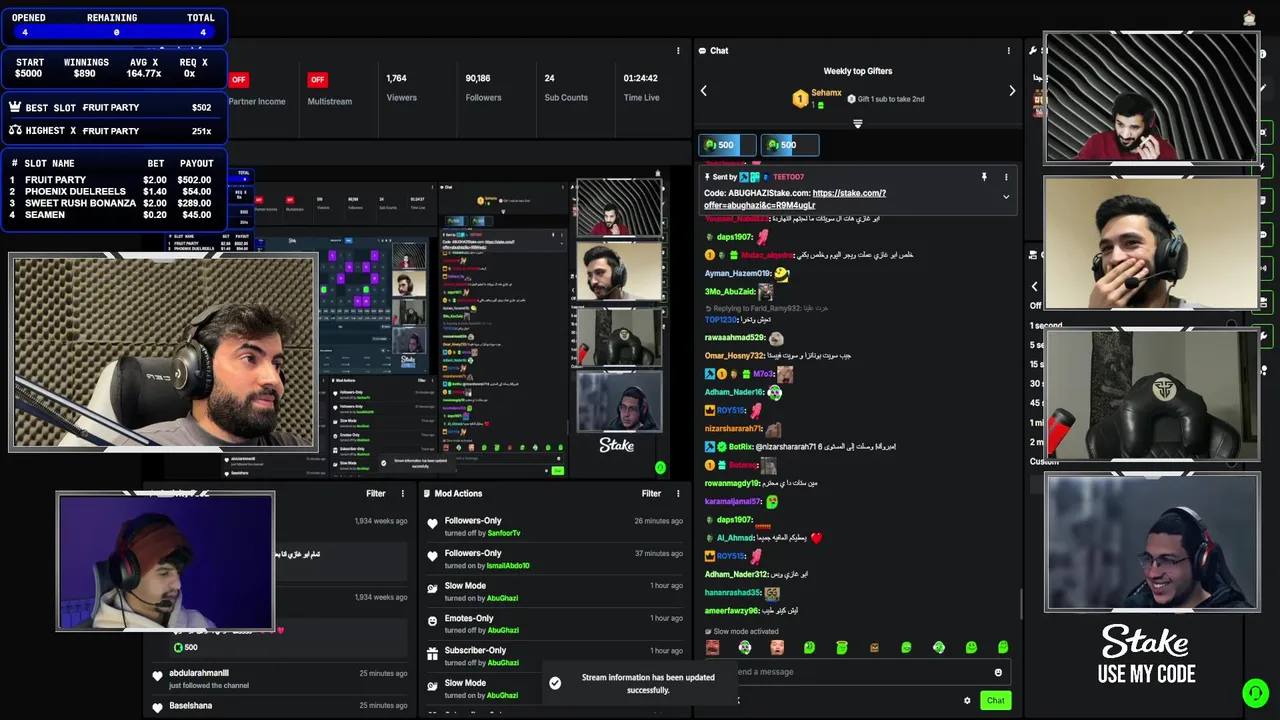Image resolution: width=1280 pixels, height=720 pixels.
Task: Select the Followers-Only action by SanfoorTv
Action: pos(555,526)
